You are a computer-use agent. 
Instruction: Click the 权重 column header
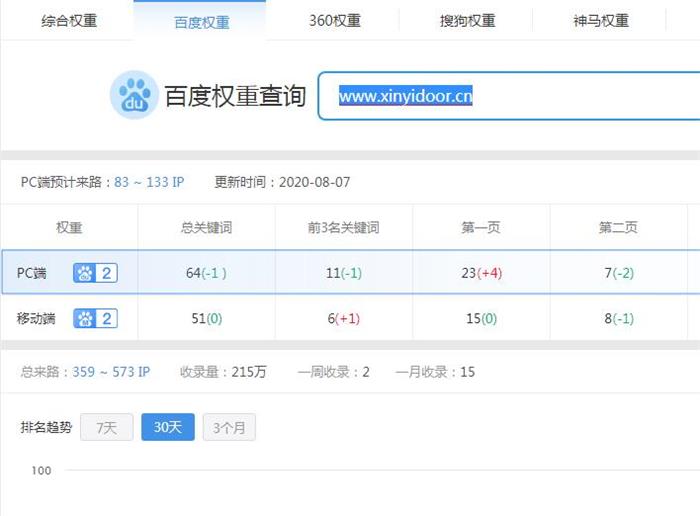point(69,228)
